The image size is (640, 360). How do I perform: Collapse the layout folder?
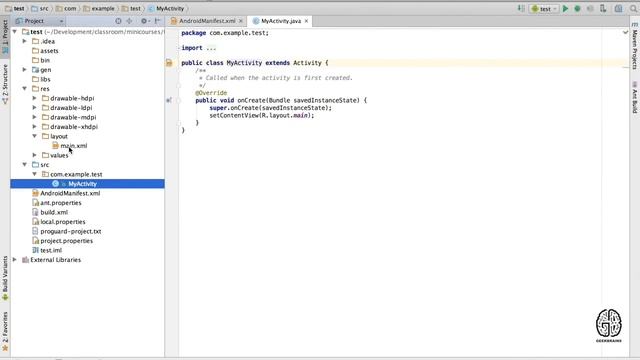coord(35,136)
